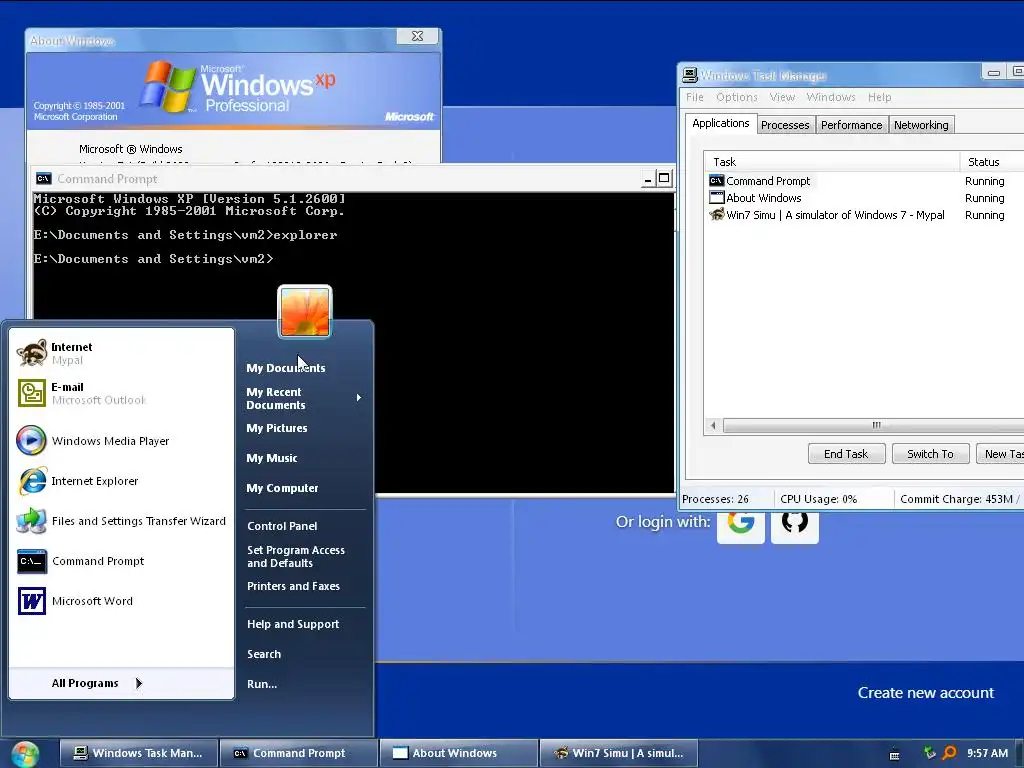Open Task Manager Options menu

pos(737,97)
